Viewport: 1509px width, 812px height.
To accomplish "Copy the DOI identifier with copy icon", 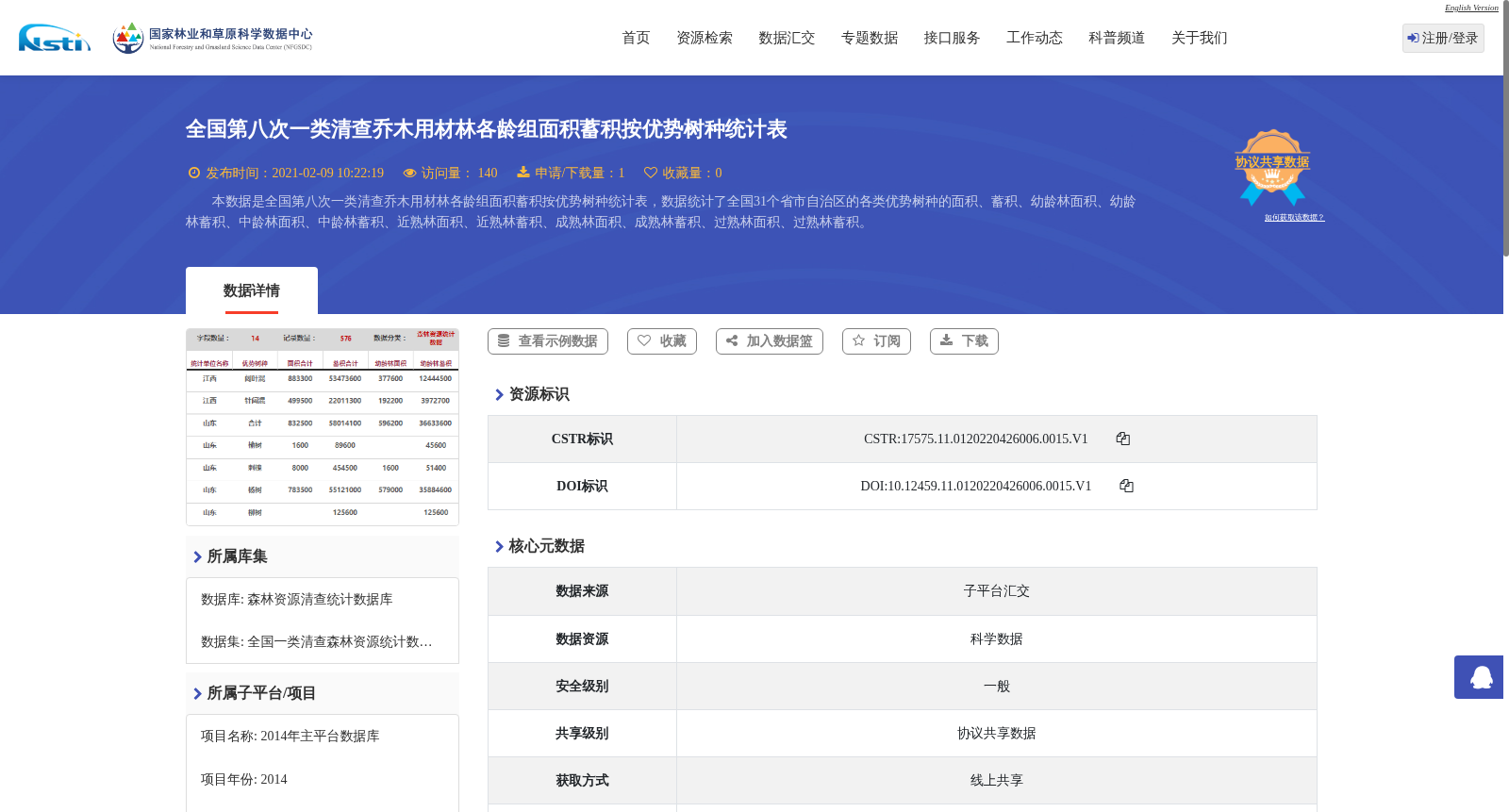I will coord(1126,486).
